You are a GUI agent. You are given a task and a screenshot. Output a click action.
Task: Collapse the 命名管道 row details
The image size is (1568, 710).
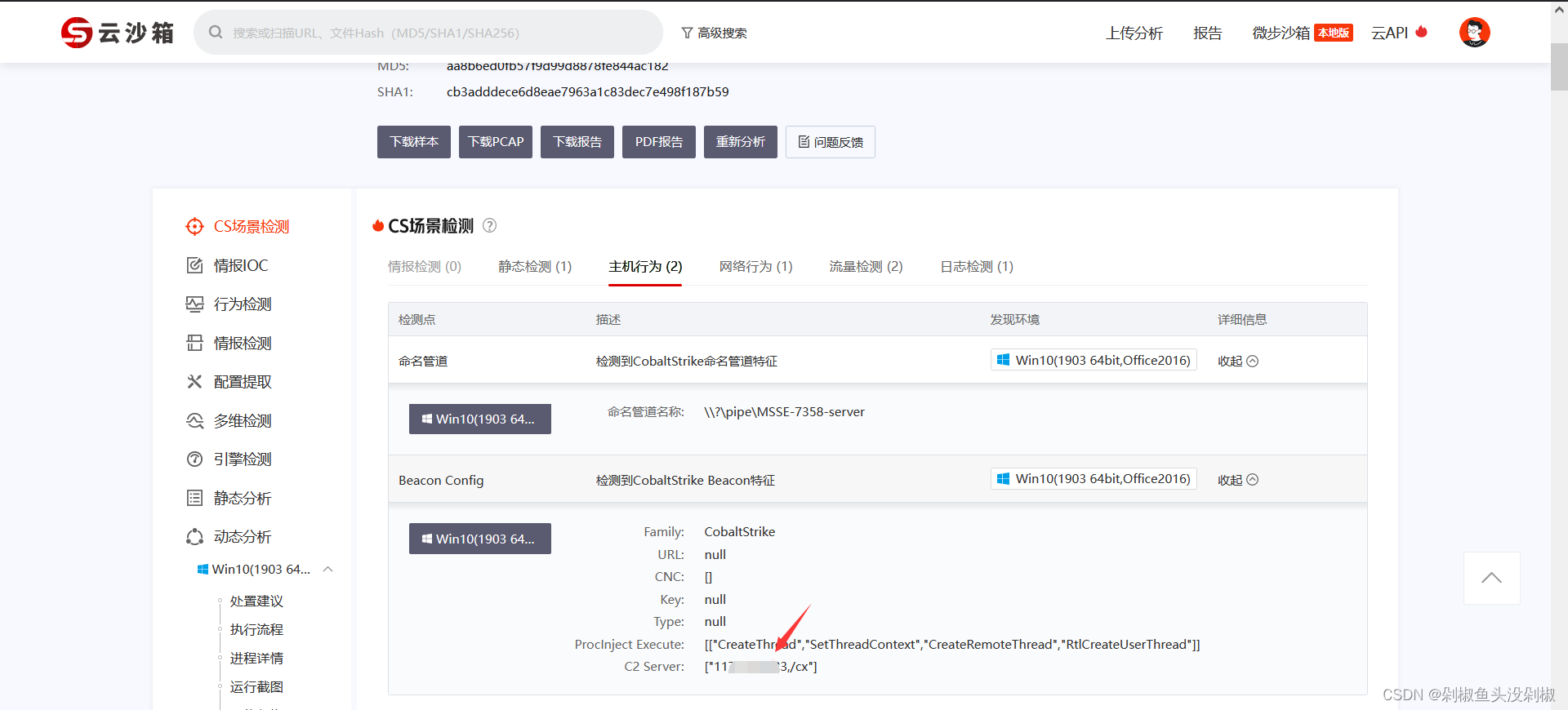(x=1238, y=362)
